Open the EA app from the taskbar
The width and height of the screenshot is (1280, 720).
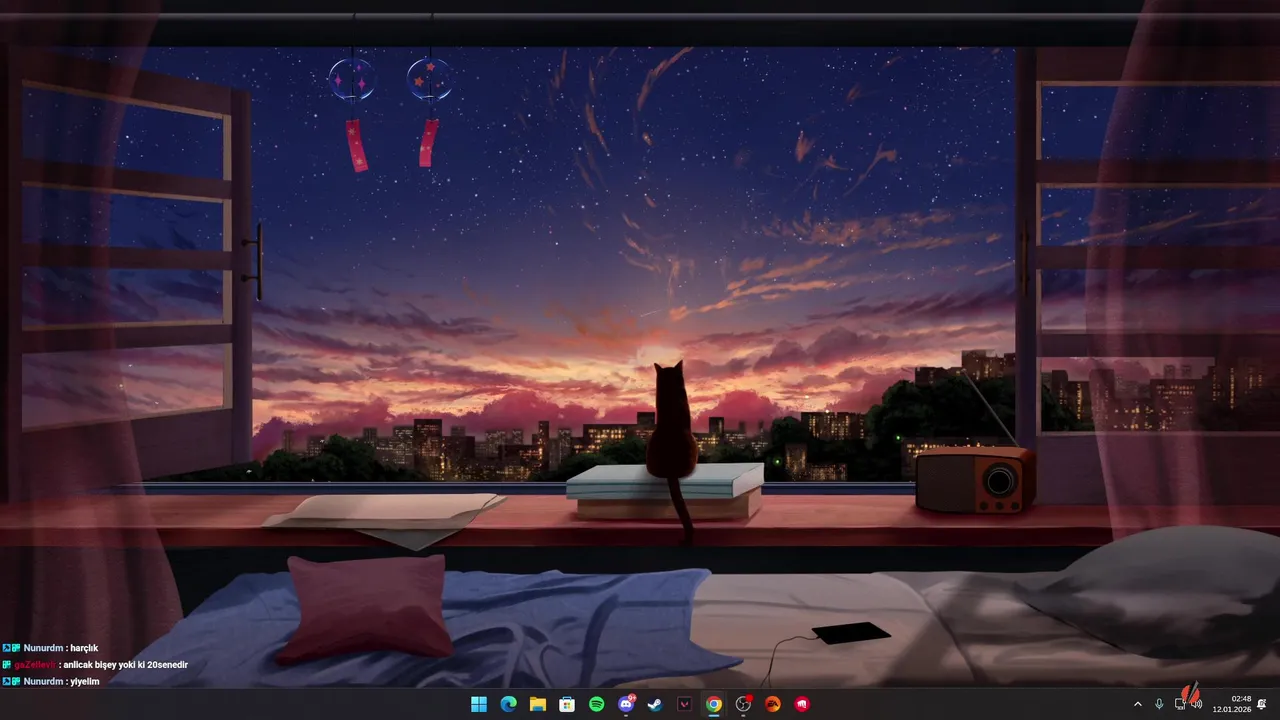coord(772,704)
